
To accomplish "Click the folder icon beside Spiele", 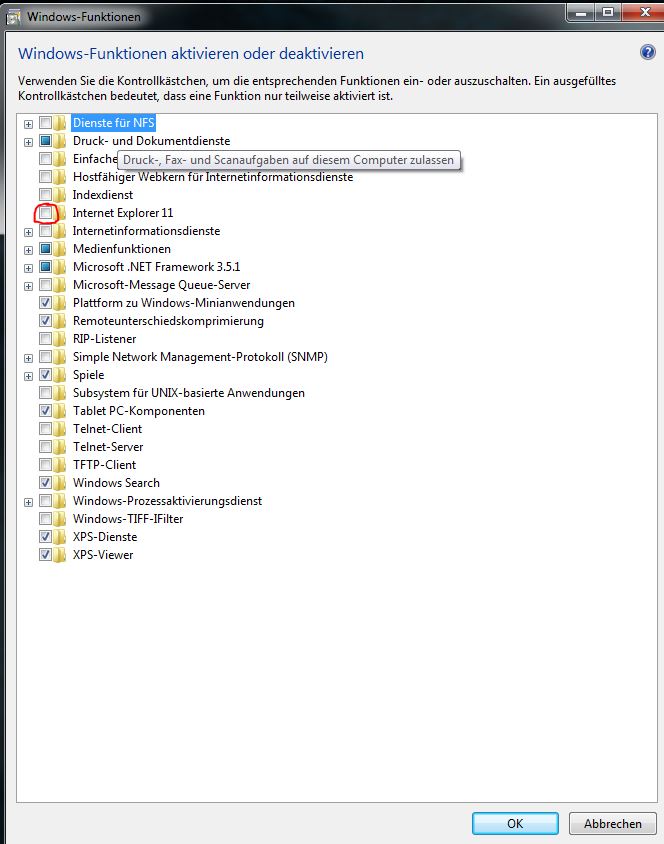I will pyautogui.click(x=60, y=375).
